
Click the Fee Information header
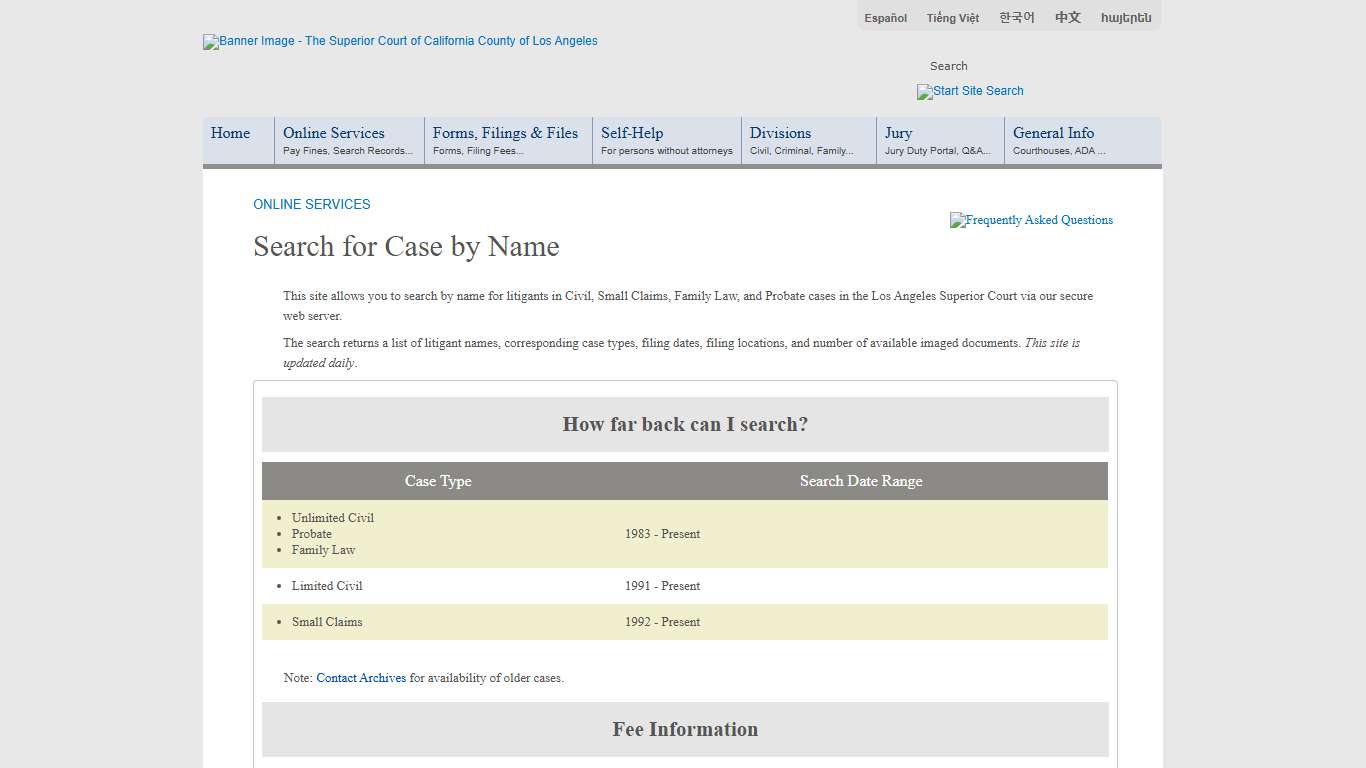[685, 729]
